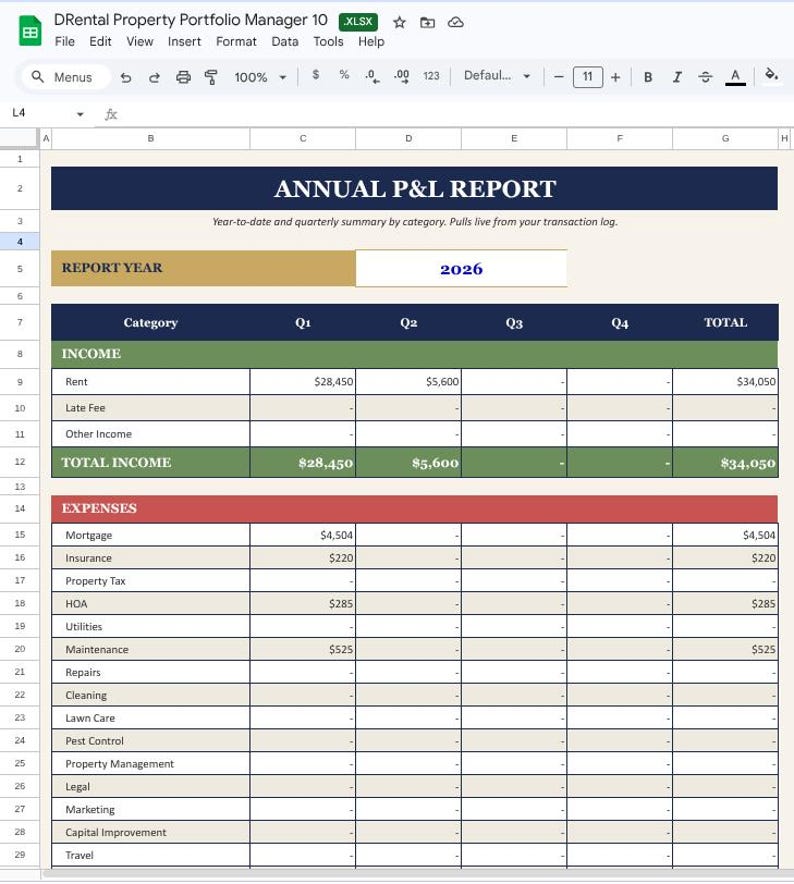The image size is (794, 884).
Task: Expand the Name box dropdown arrow
Action: coord(80,114)
